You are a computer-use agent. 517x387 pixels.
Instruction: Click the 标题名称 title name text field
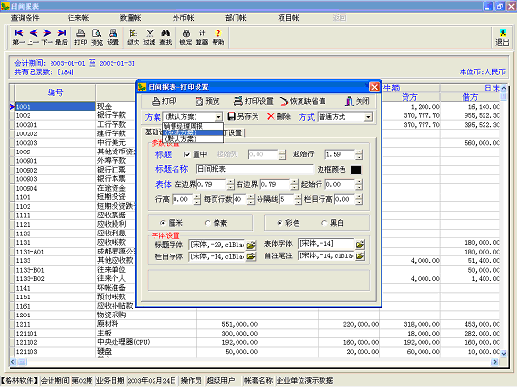tap(255, 169)
